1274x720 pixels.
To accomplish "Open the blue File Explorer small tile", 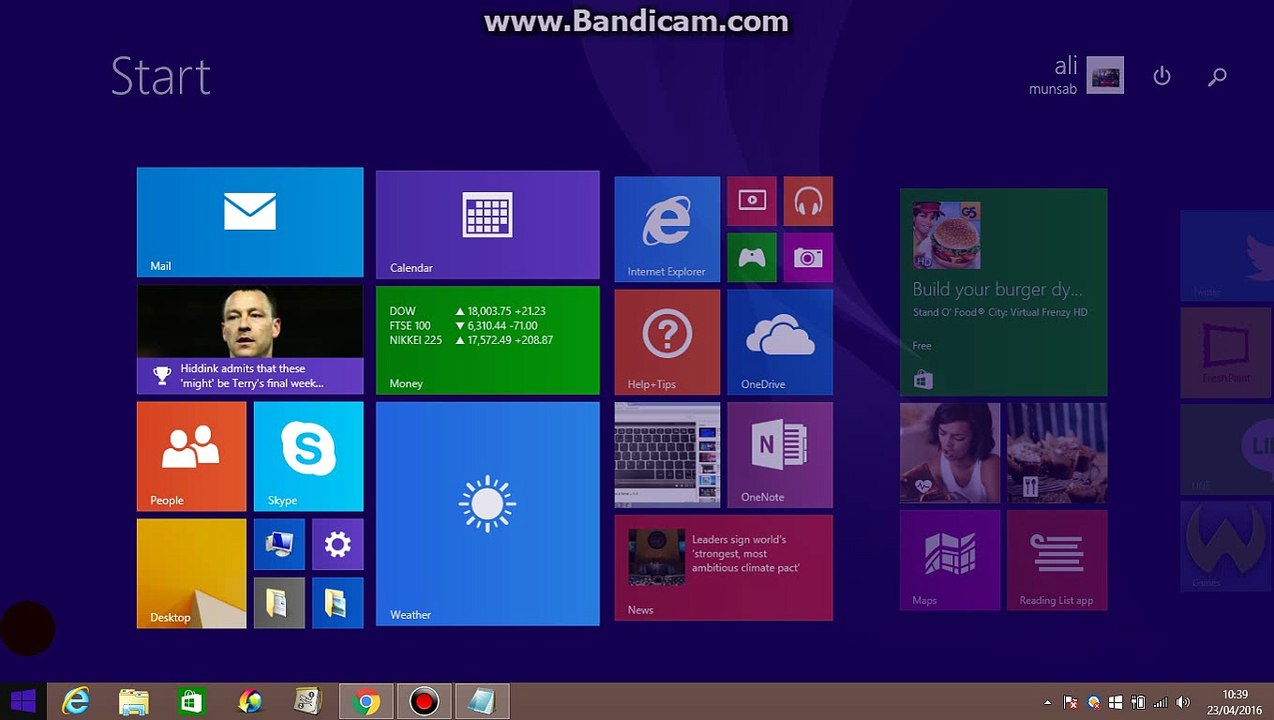I will click(337, 603).
